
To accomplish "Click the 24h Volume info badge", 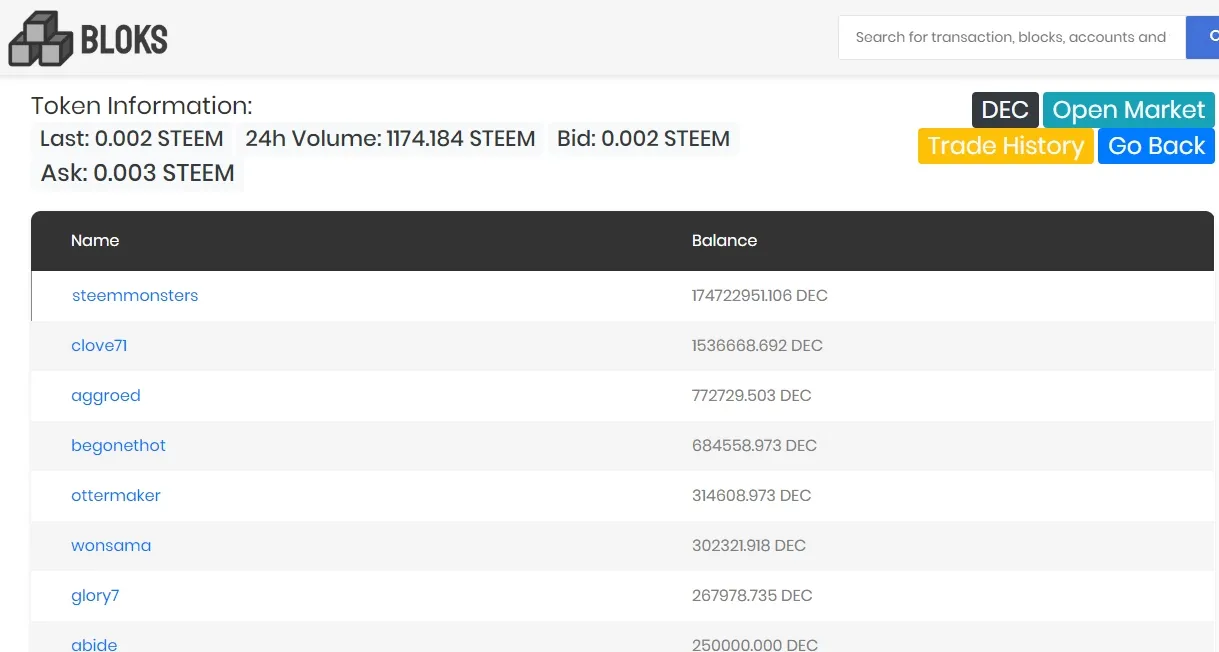I will pyautogui.click(x=390, y=139).
